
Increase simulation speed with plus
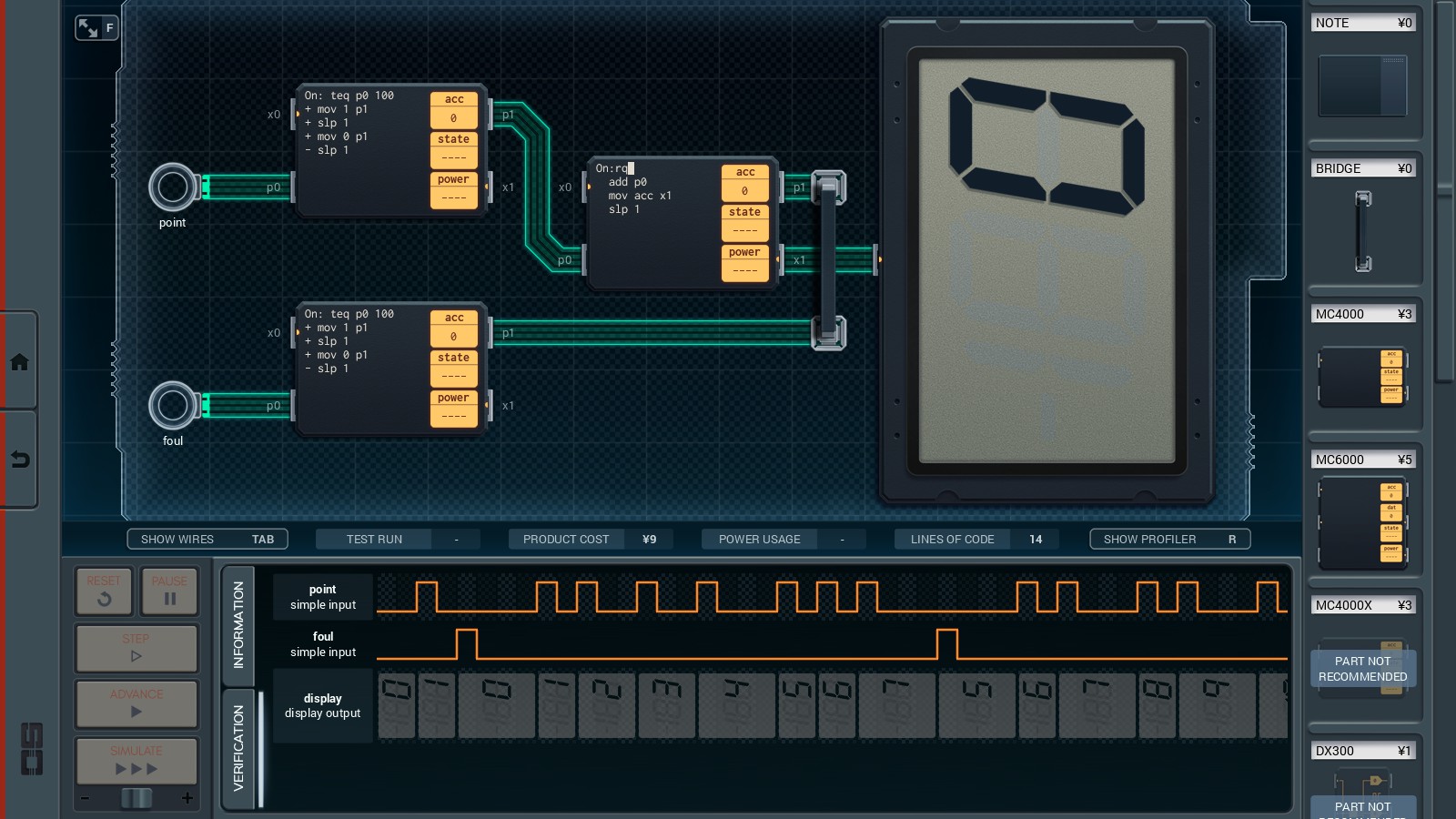tap(187, 798)
